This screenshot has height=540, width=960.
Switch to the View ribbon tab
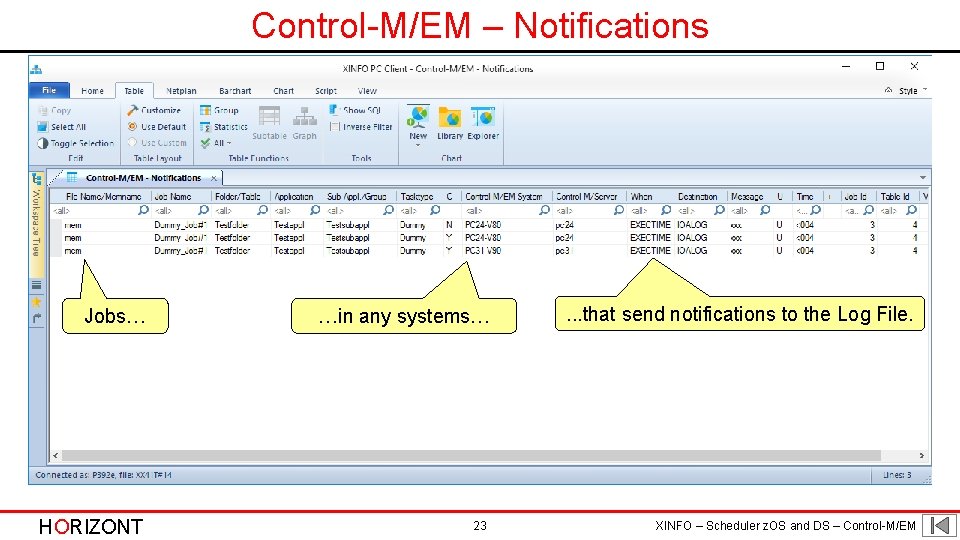tap(367, 91)
